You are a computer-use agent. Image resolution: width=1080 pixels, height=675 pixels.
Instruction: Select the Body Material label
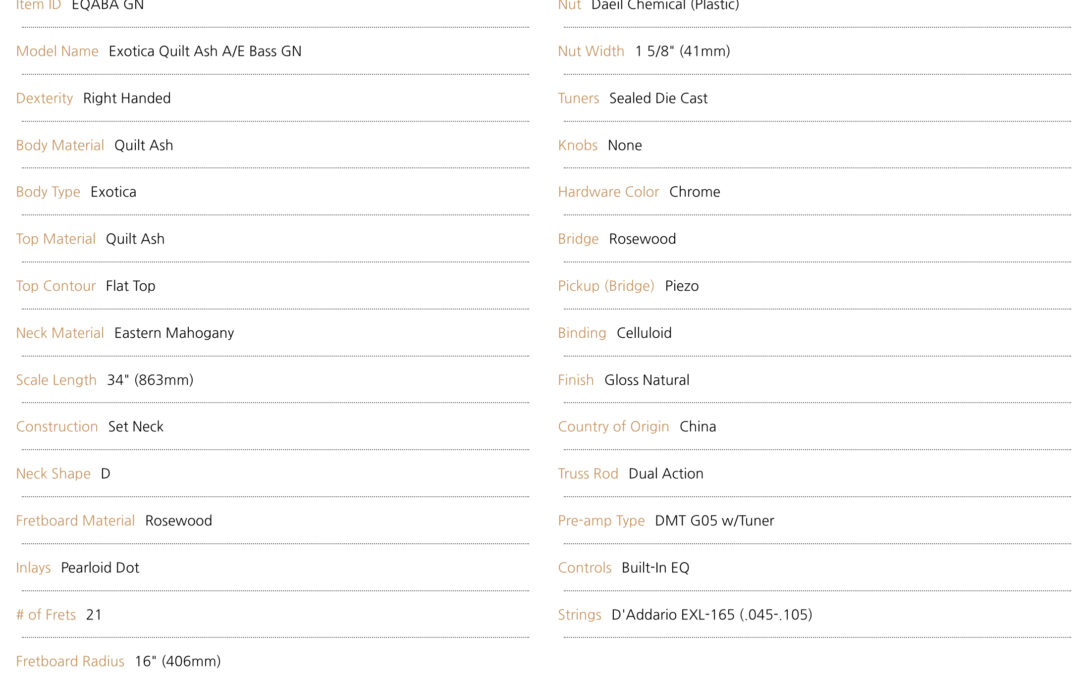point(60,145)
